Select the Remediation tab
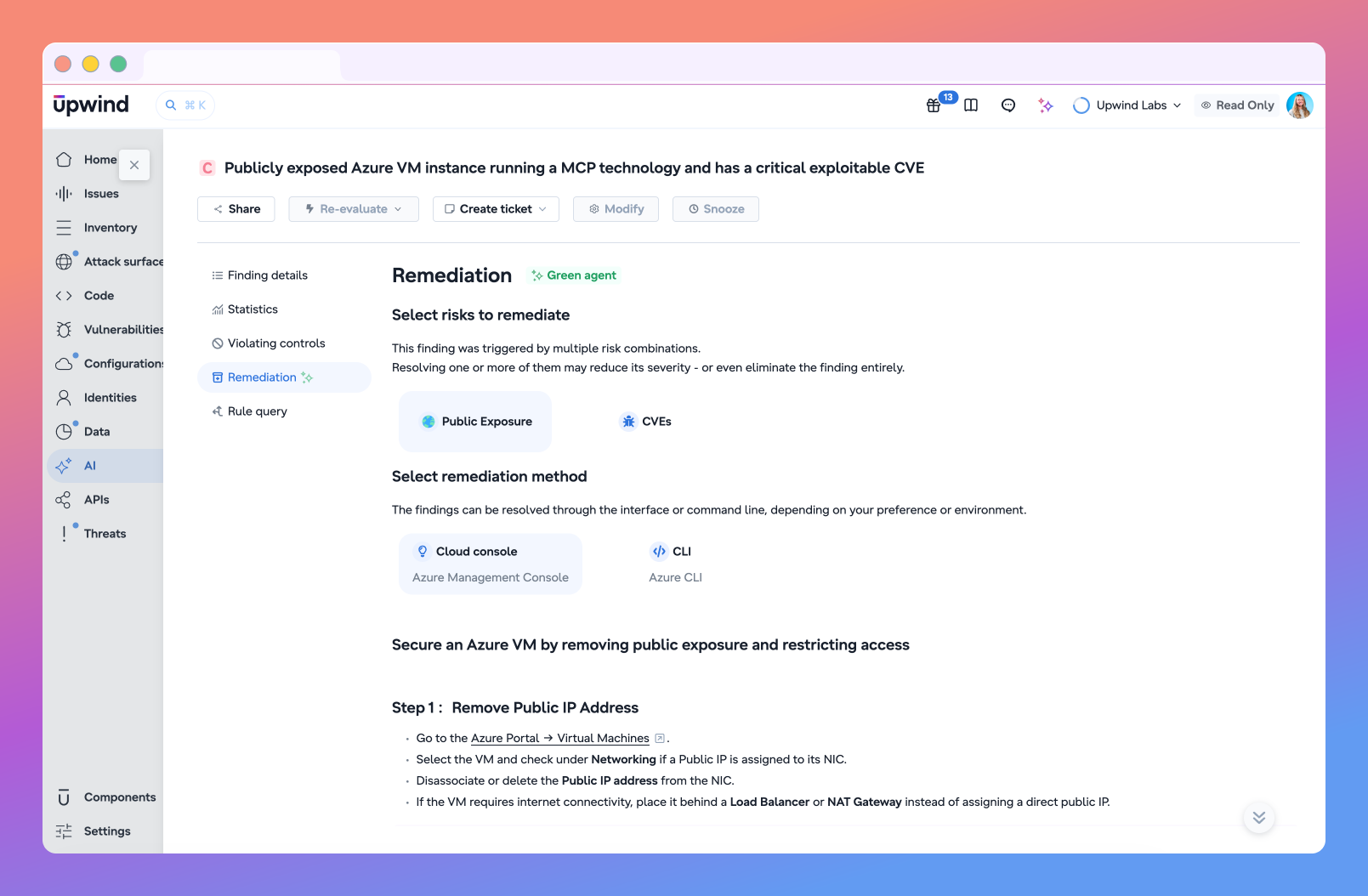 [284, 377]
